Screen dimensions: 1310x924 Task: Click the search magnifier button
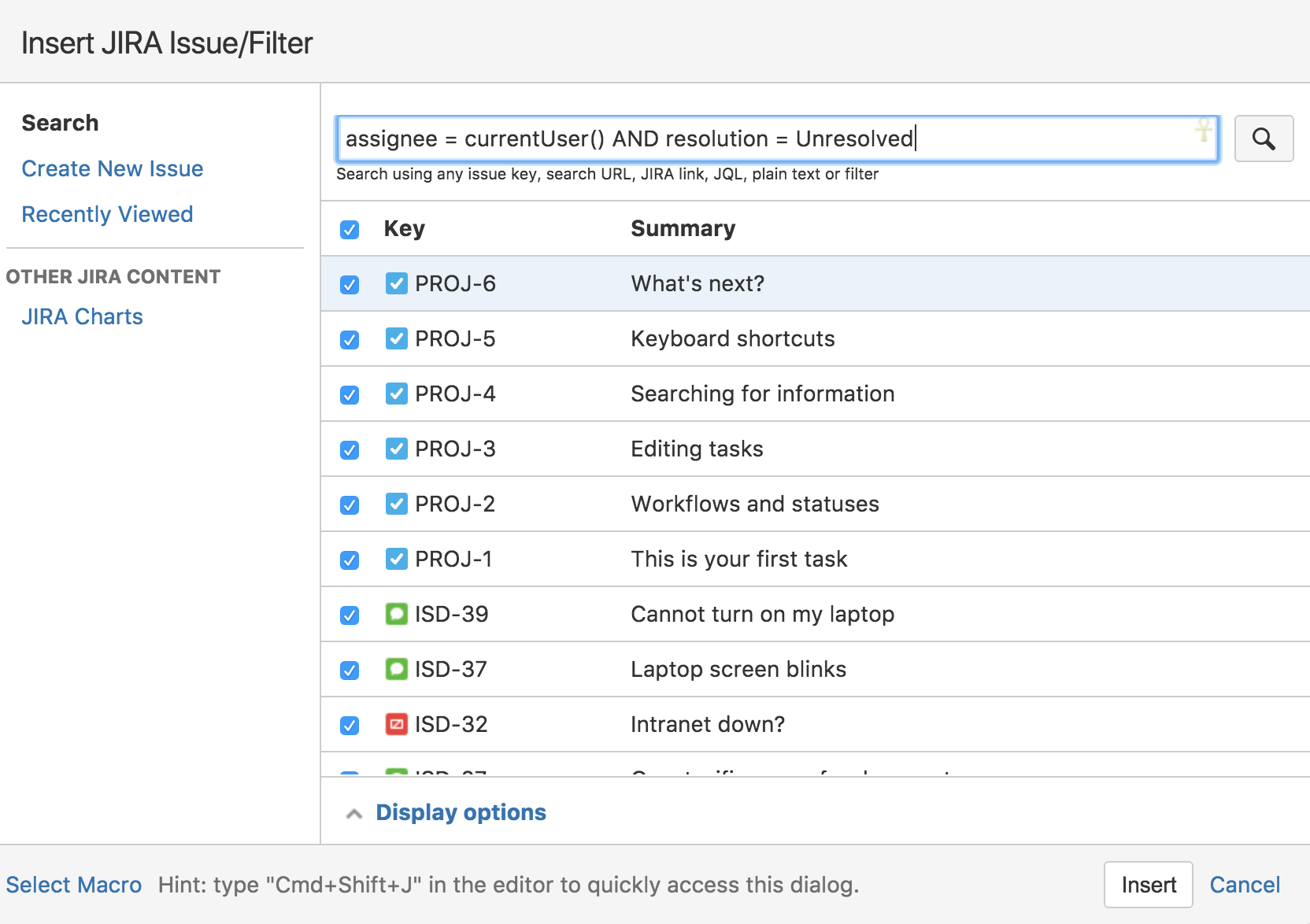click(x=1264, y=139)
